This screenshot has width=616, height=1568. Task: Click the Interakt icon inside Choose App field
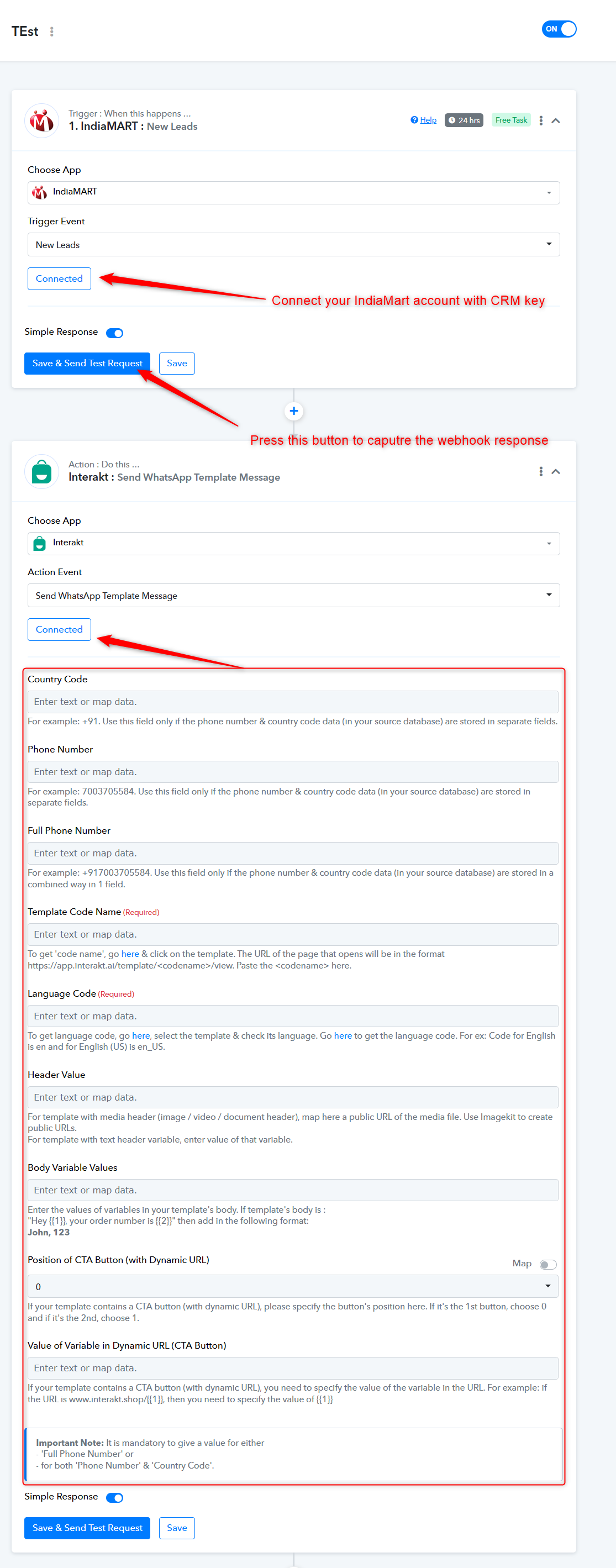(x=40, y=544)
